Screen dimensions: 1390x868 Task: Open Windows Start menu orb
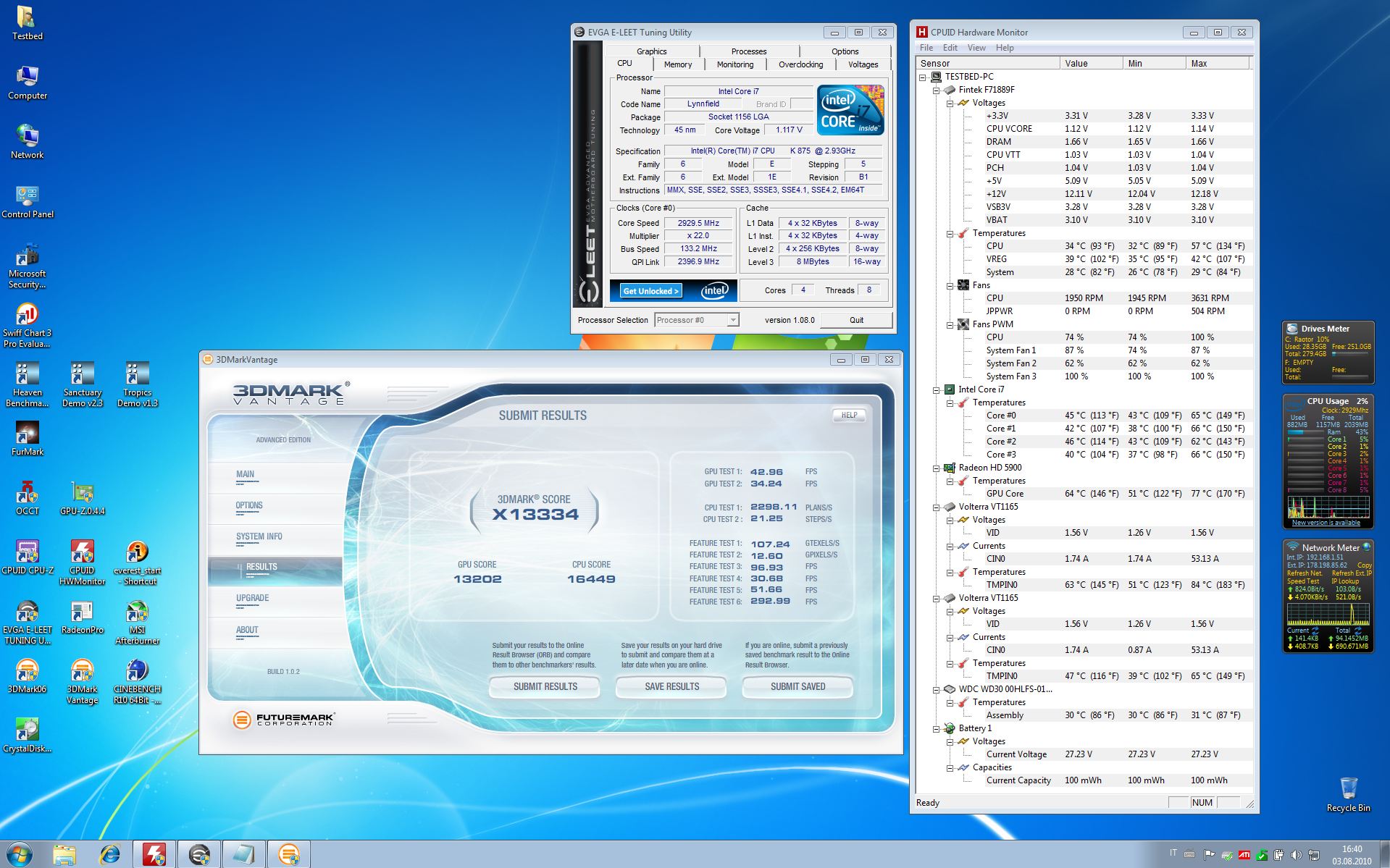coord(19,854)
